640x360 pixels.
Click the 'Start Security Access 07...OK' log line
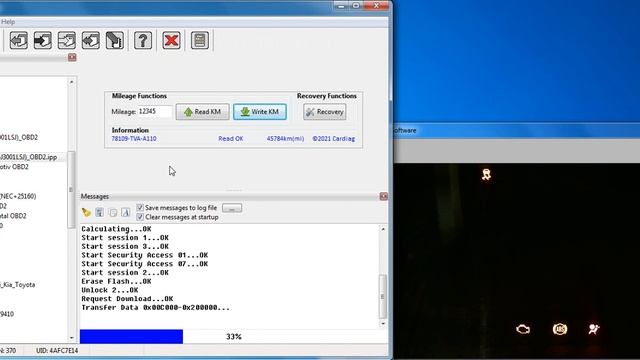click(x=144, y=264)
